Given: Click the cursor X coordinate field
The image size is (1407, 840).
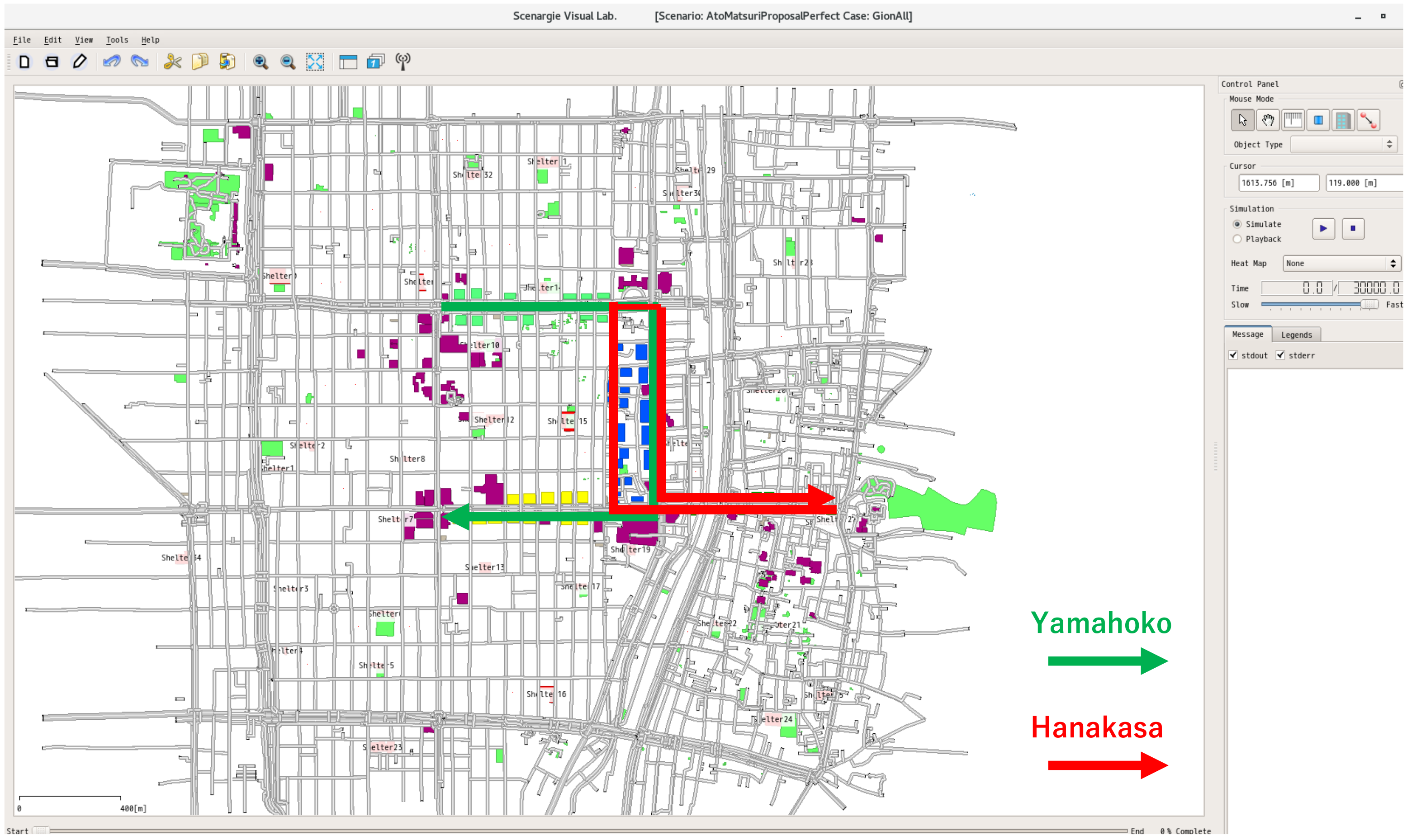Looking at the screenshot, I should click(1278, 184).
